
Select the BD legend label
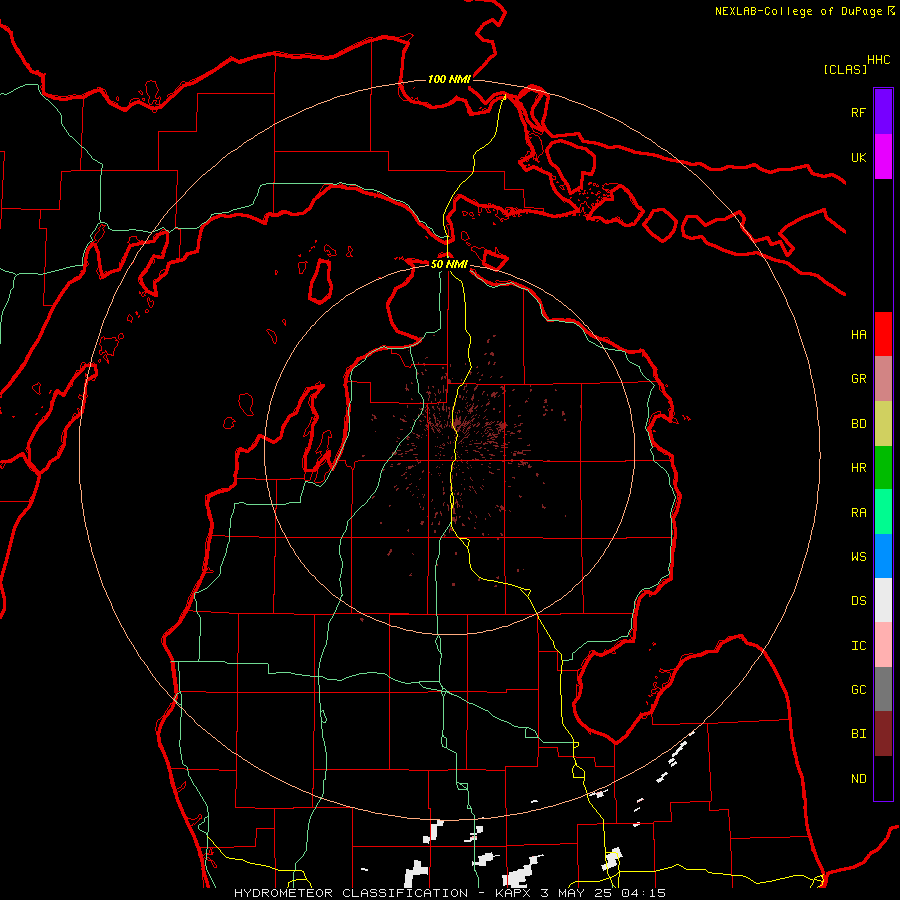point(858,424)
